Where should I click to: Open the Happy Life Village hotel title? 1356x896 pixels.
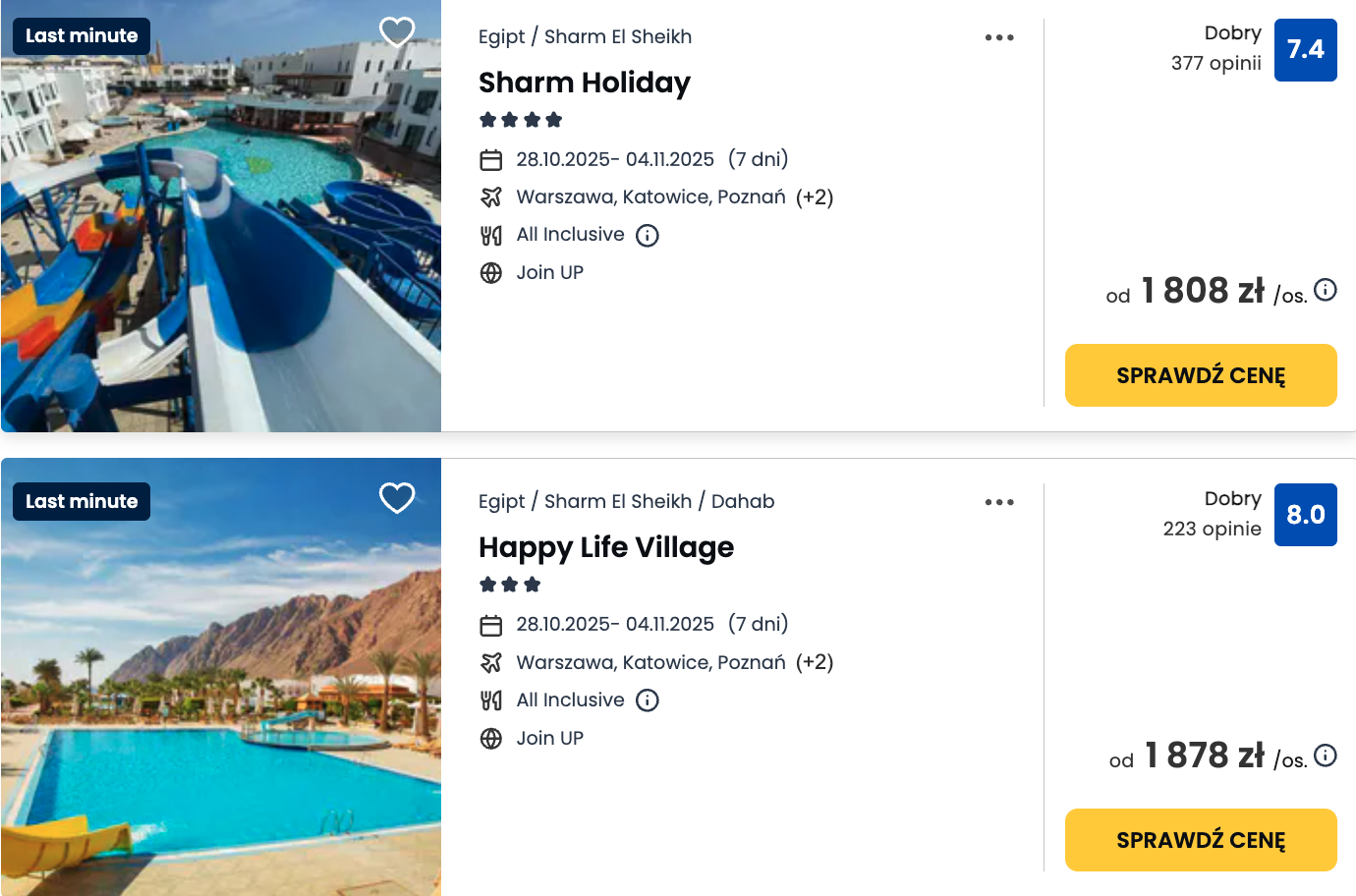click(x=606, y=547)
